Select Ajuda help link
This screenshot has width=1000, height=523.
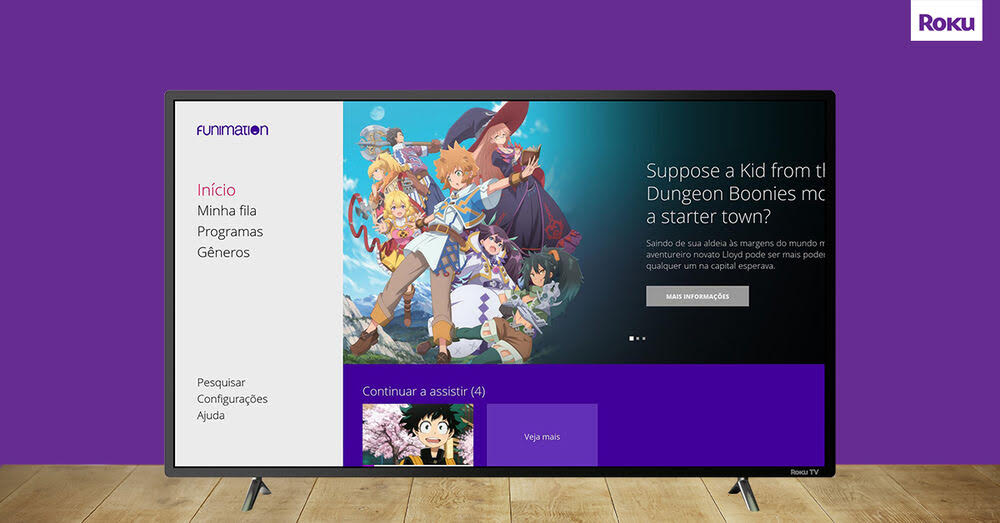click(x=210, y=415)
